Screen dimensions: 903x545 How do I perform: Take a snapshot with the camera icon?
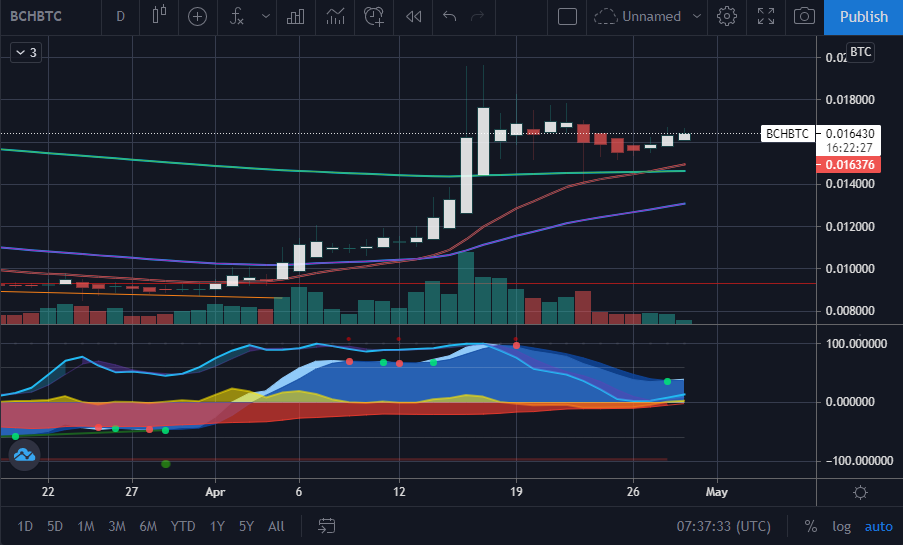805,16
